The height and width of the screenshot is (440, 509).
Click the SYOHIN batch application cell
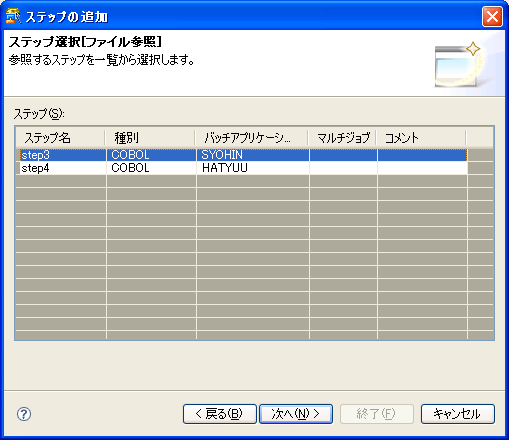pyautogui.click(x=253, y=155)
